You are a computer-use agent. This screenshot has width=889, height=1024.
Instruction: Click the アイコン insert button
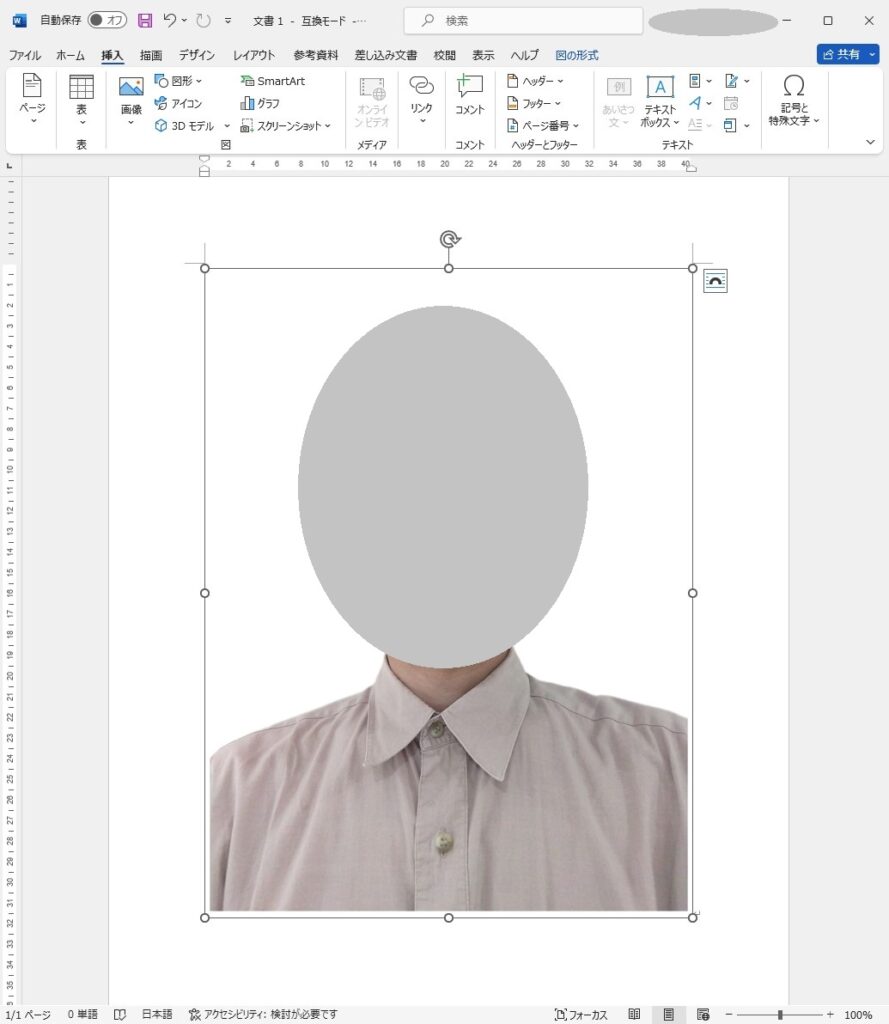[x=178, y=103]
